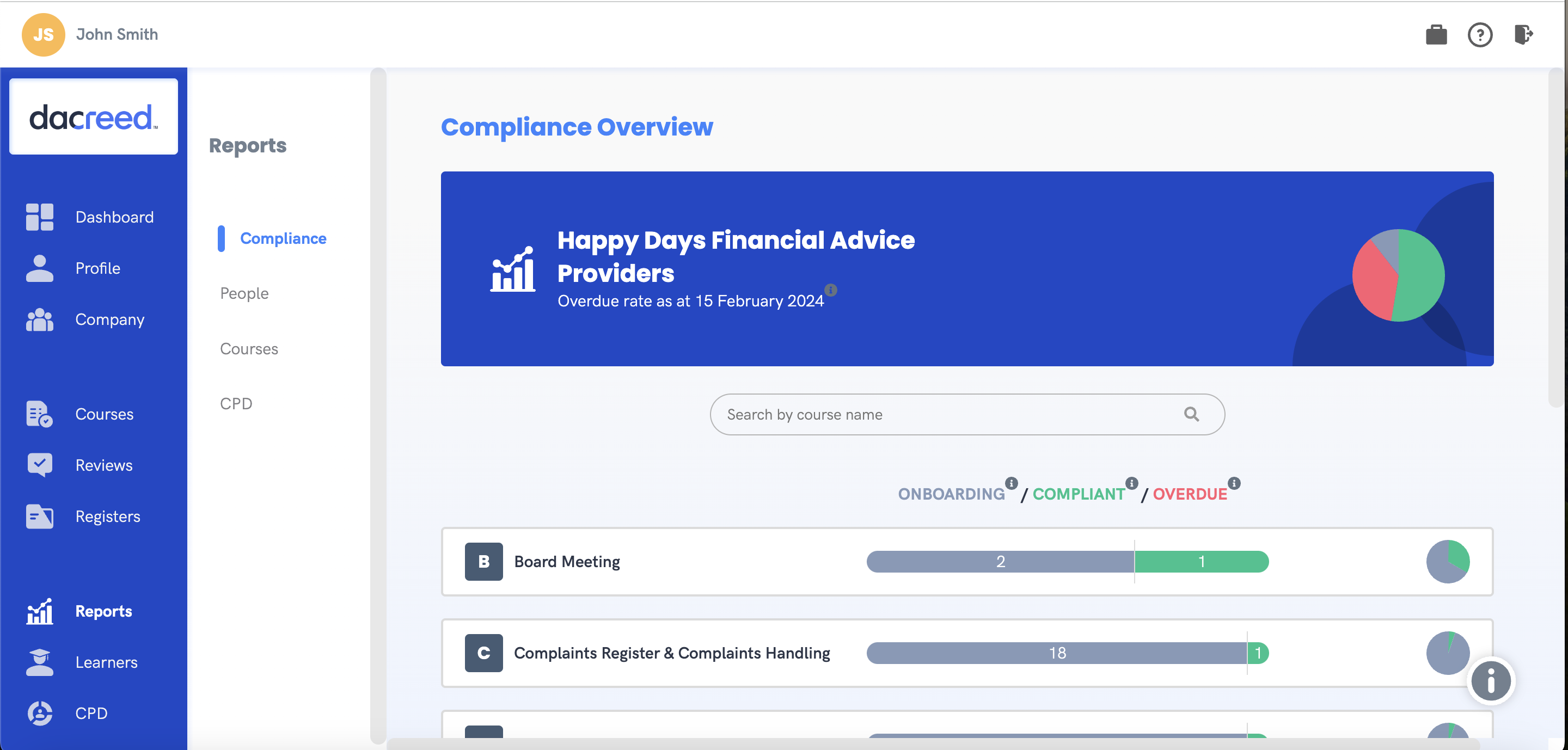The height and width of the screenshot is (750, 1568).
Task: Click the COMPLIANT column label
Action: click(x=1079, y=494)
